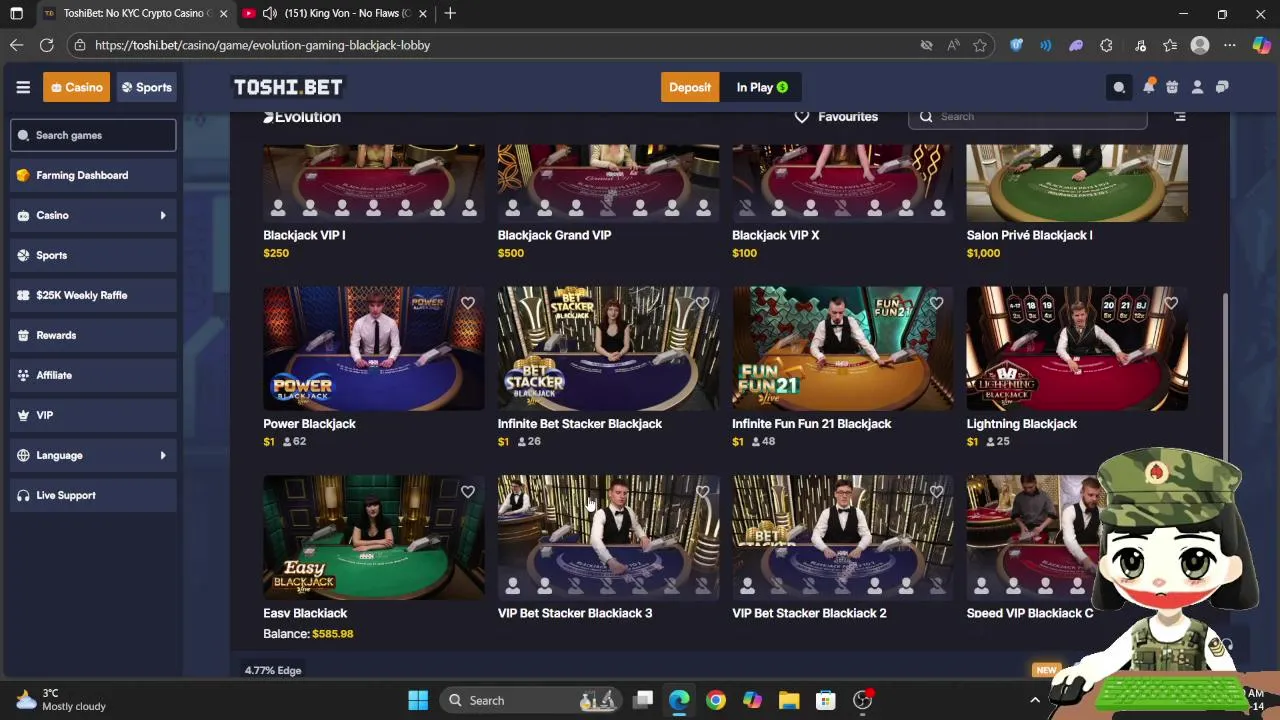Screen dimensions: 1280x720
Task: Open Blackjack Grand VIP table
Action: click(608, 182)
